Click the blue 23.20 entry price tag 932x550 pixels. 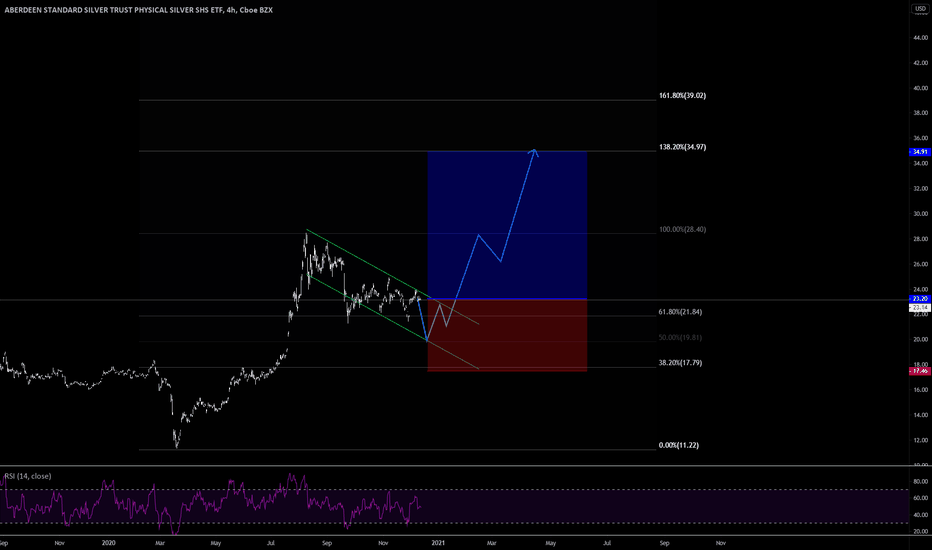[x=920, y=299]
